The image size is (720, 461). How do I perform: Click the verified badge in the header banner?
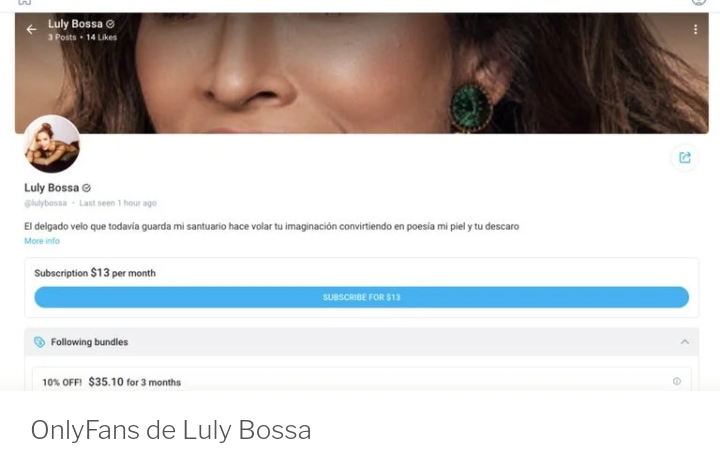pos(110,24)
